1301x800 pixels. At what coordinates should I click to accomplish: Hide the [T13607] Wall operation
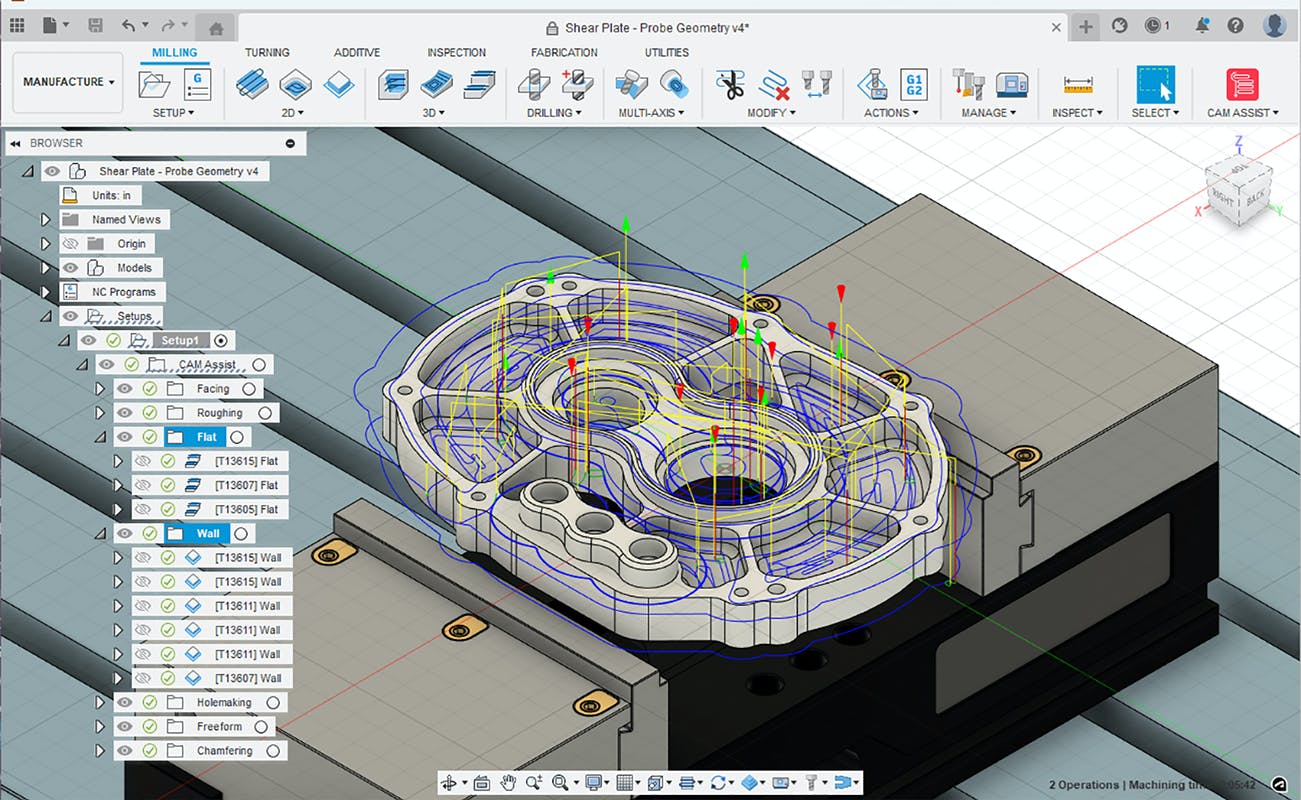point(141,678)
